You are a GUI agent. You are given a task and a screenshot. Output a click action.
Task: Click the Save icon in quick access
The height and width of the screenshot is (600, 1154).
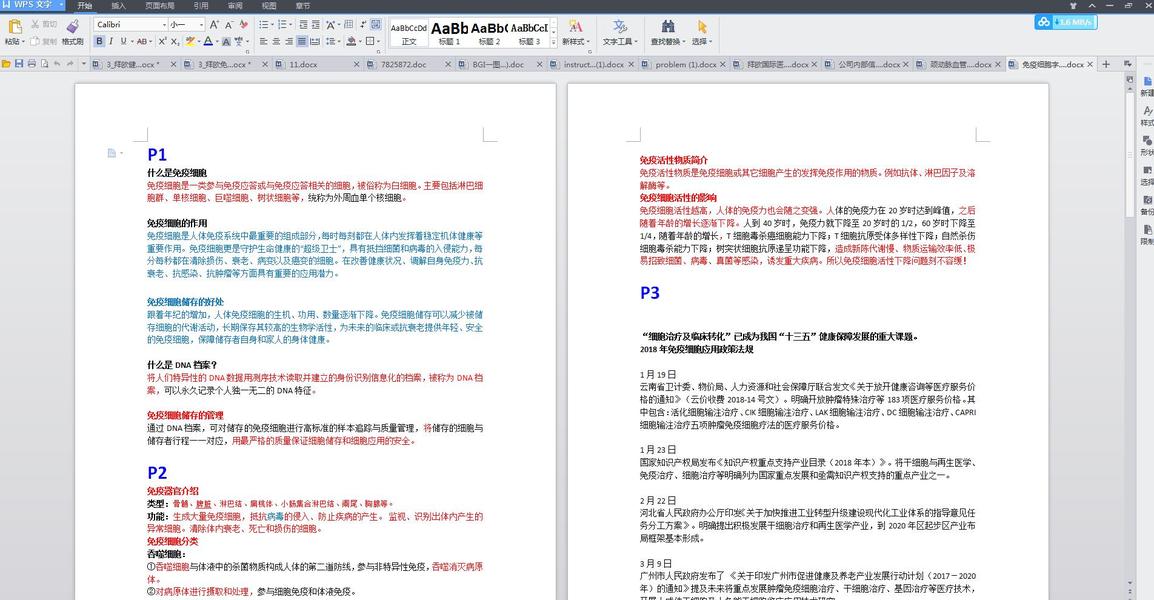(18, 64)
